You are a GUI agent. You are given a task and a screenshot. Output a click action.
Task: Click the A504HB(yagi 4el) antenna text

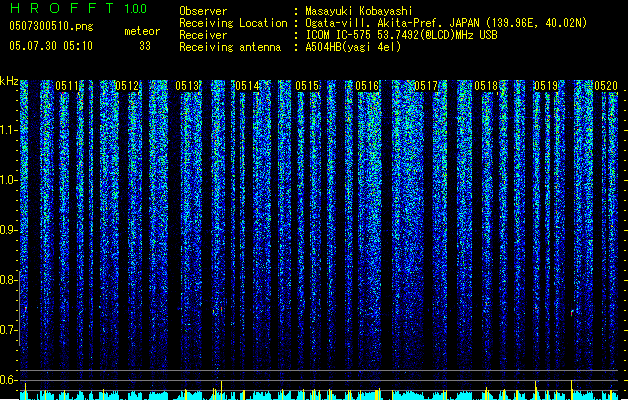[x=353, y=47]
